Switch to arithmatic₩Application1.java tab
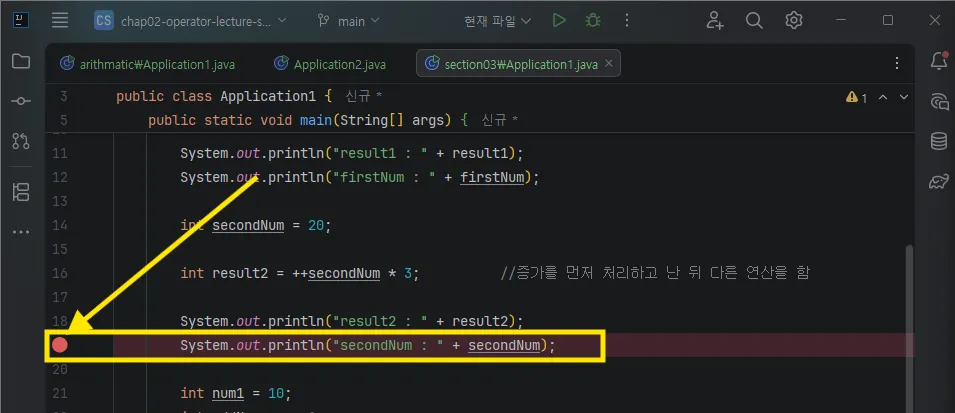The image size is (955, 413). pos(147,64)
